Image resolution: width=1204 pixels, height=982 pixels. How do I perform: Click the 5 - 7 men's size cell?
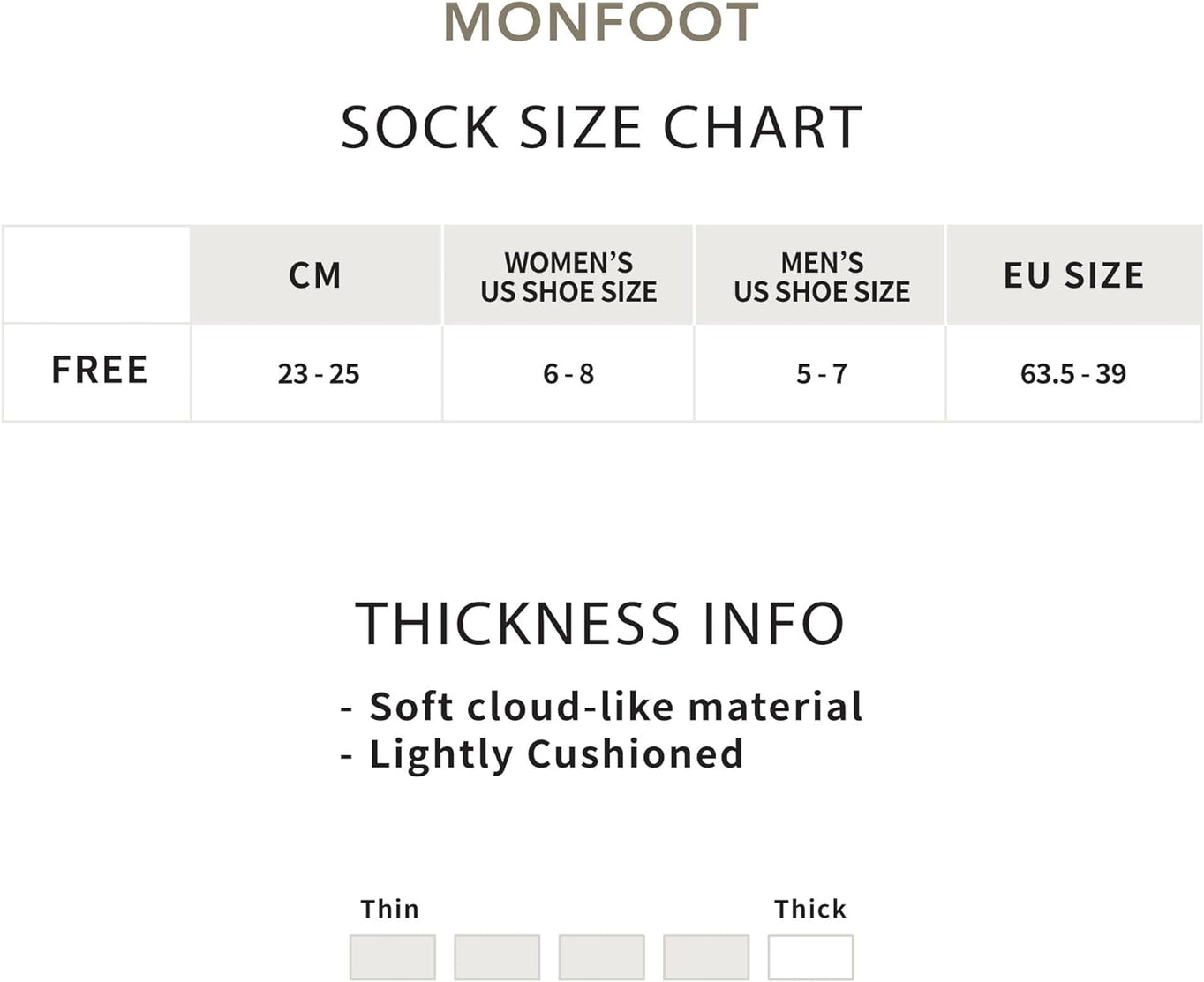pos(821,374)
